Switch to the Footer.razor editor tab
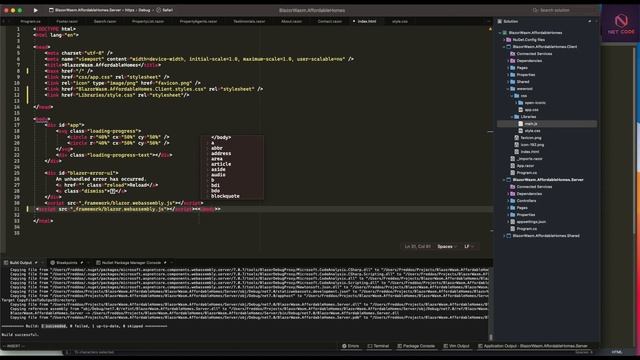The height and width of the screenshot is (360, 640). coord(67,22)
